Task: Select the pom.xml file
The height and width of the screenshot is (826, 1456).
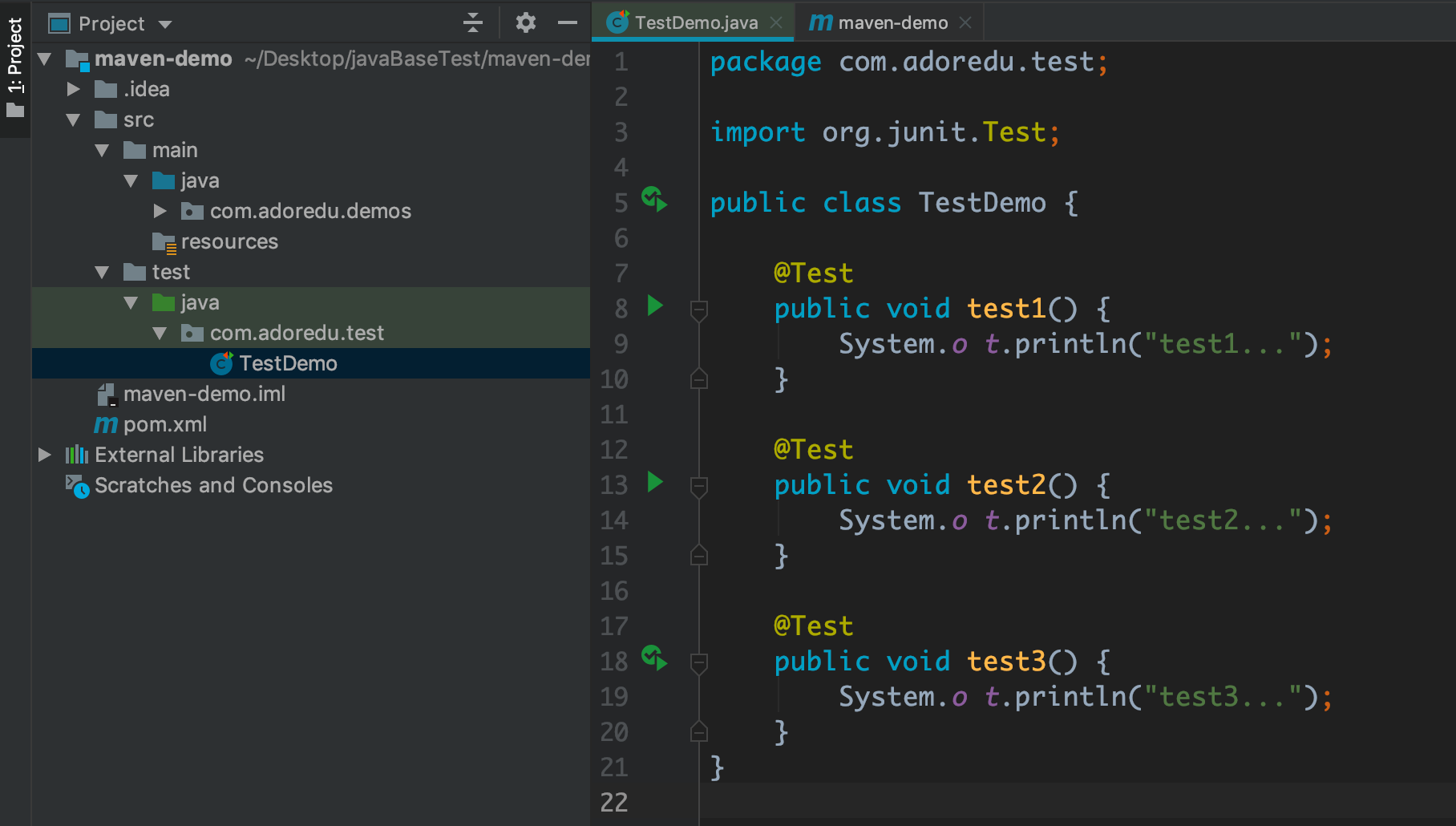Action: [311, 424]
